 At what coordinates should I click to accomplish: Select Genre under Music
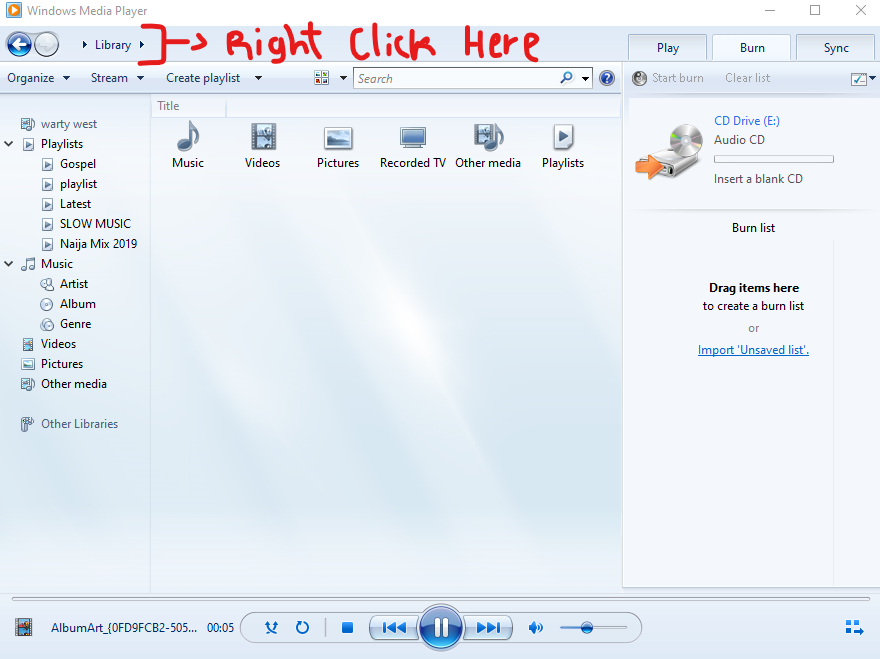[x=75, y=324]
